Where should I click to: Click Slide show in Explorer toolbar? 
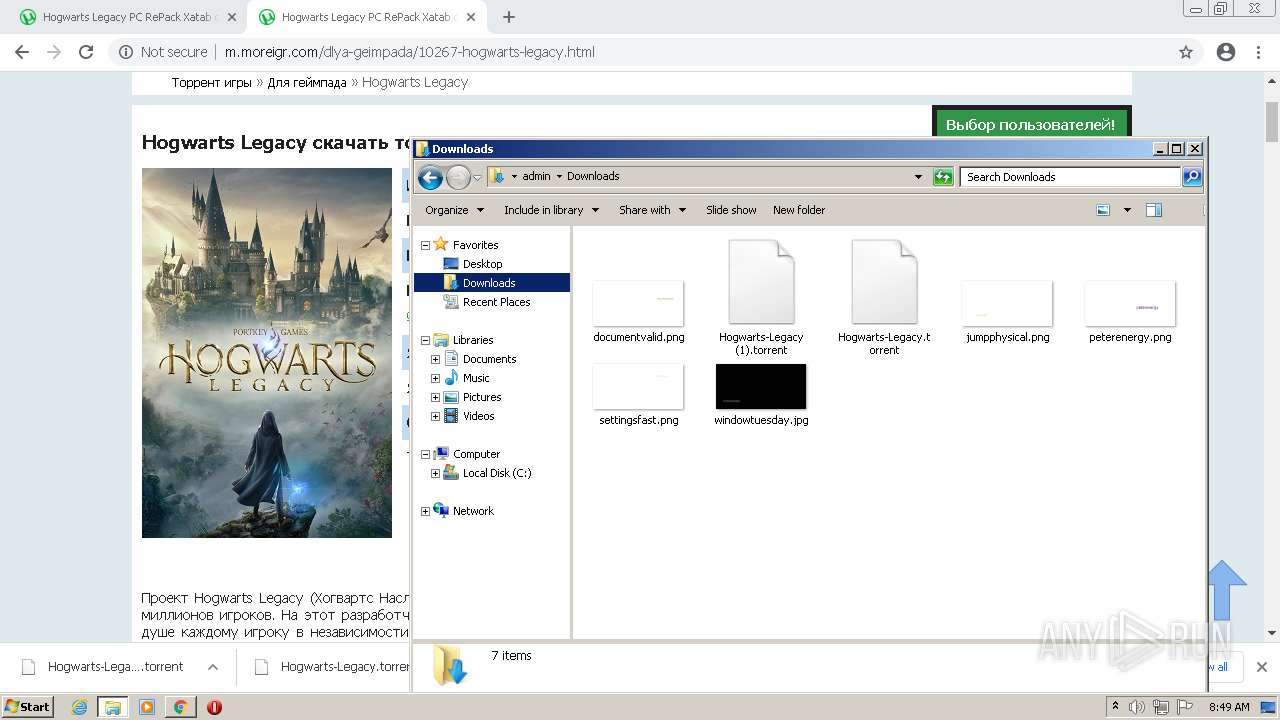(731, 210)
